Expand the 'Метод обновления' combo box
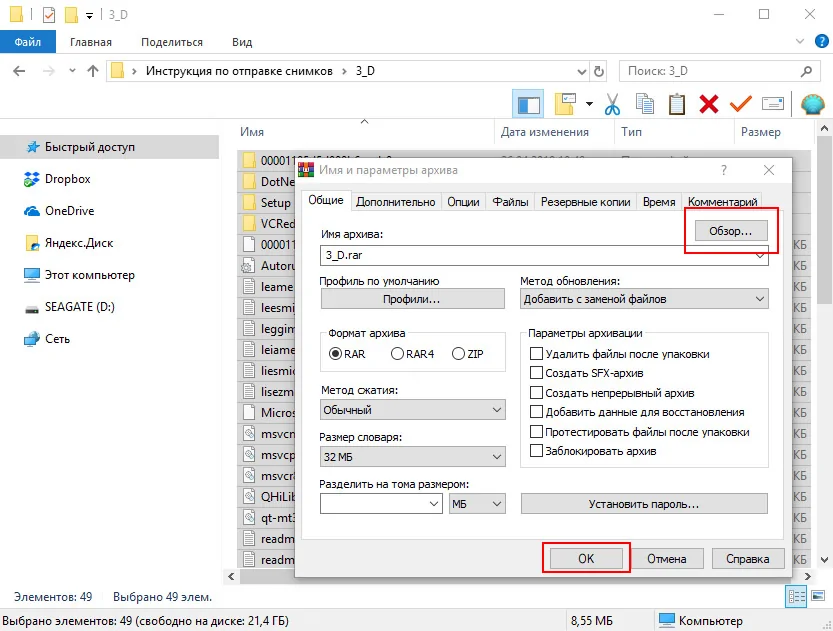This screenshot has width=833, height=631. tap(644, 299)
